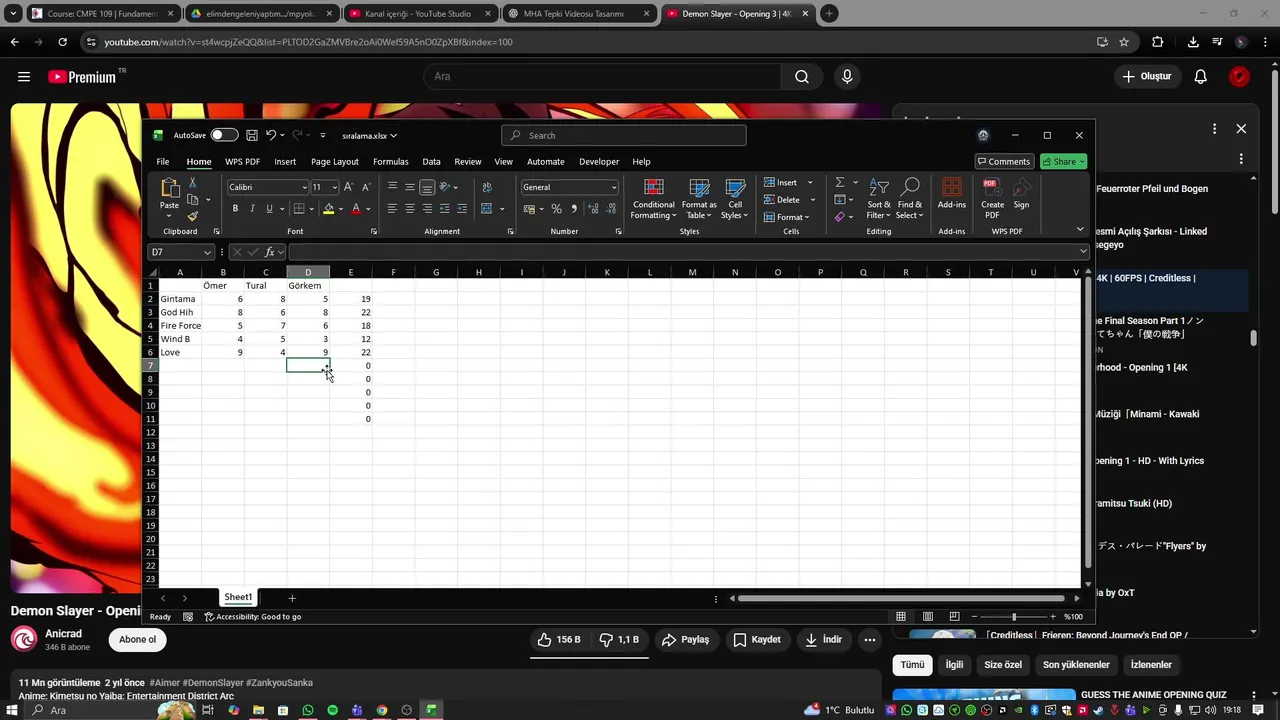Apply Bold formatting in Excel ribbon
1280x720 pixels.
[x=235, y=208]
